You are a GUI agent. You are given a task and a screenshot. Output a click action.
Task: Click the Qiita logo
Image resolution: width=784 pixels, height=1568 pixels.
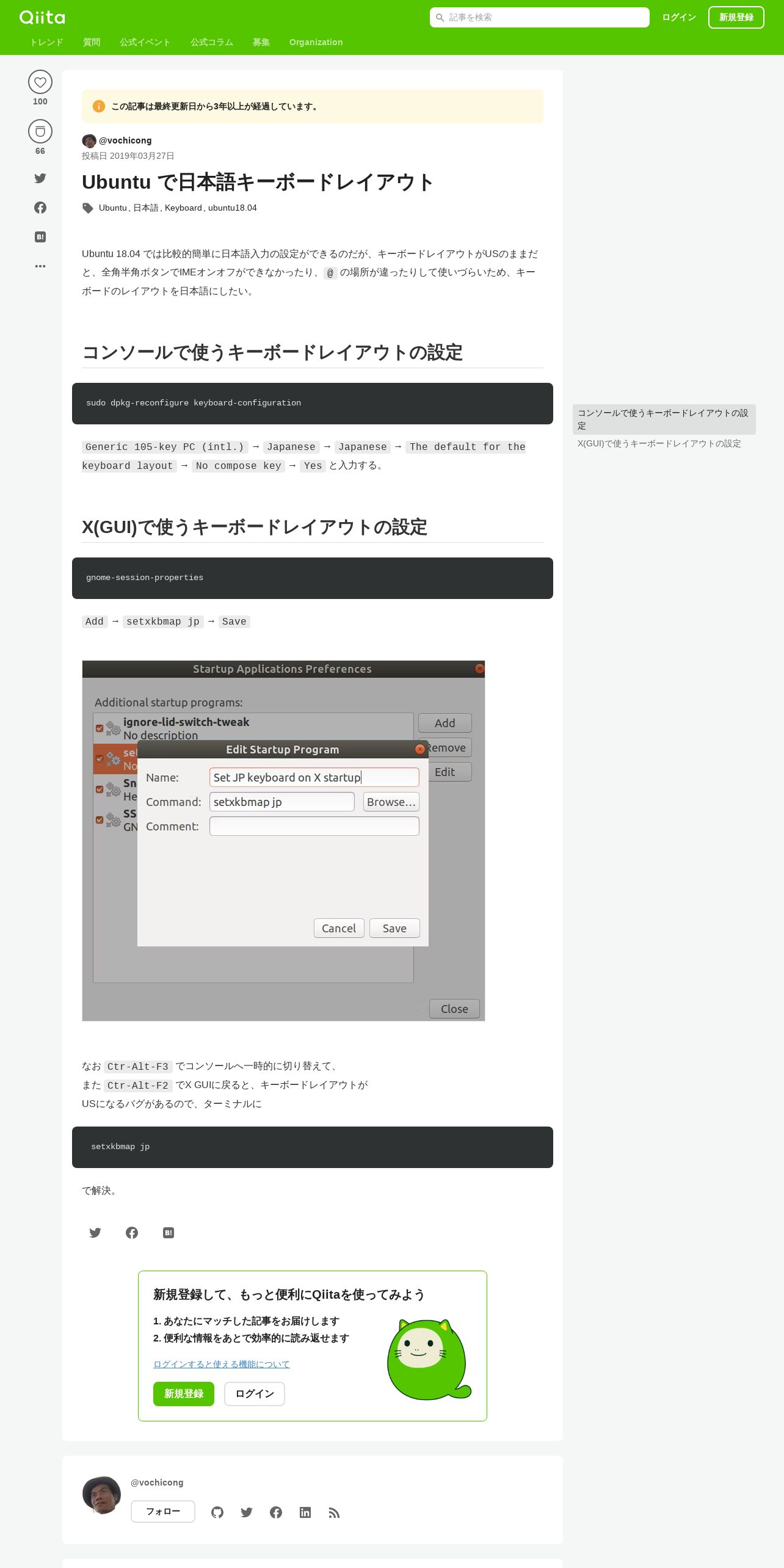[x=42, y=17]
